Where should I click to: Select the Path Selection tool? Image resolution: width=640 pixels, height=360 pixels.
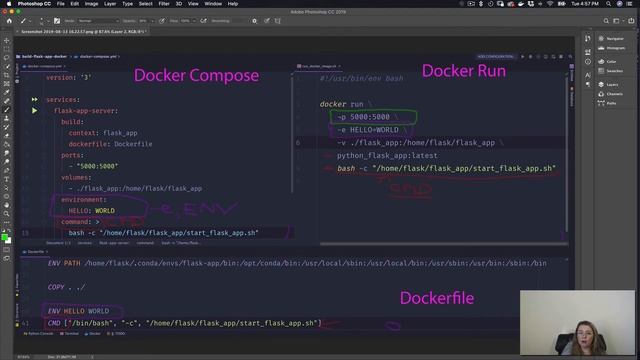coord(7,188)
